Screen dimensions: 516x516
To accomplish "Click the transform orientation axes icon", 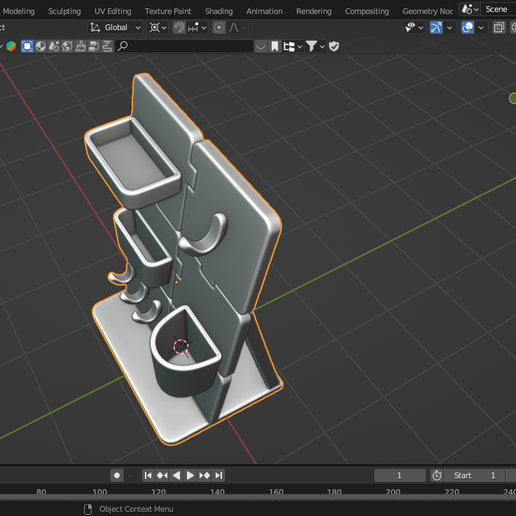I will pyautogui.click(x=95, y=27).
